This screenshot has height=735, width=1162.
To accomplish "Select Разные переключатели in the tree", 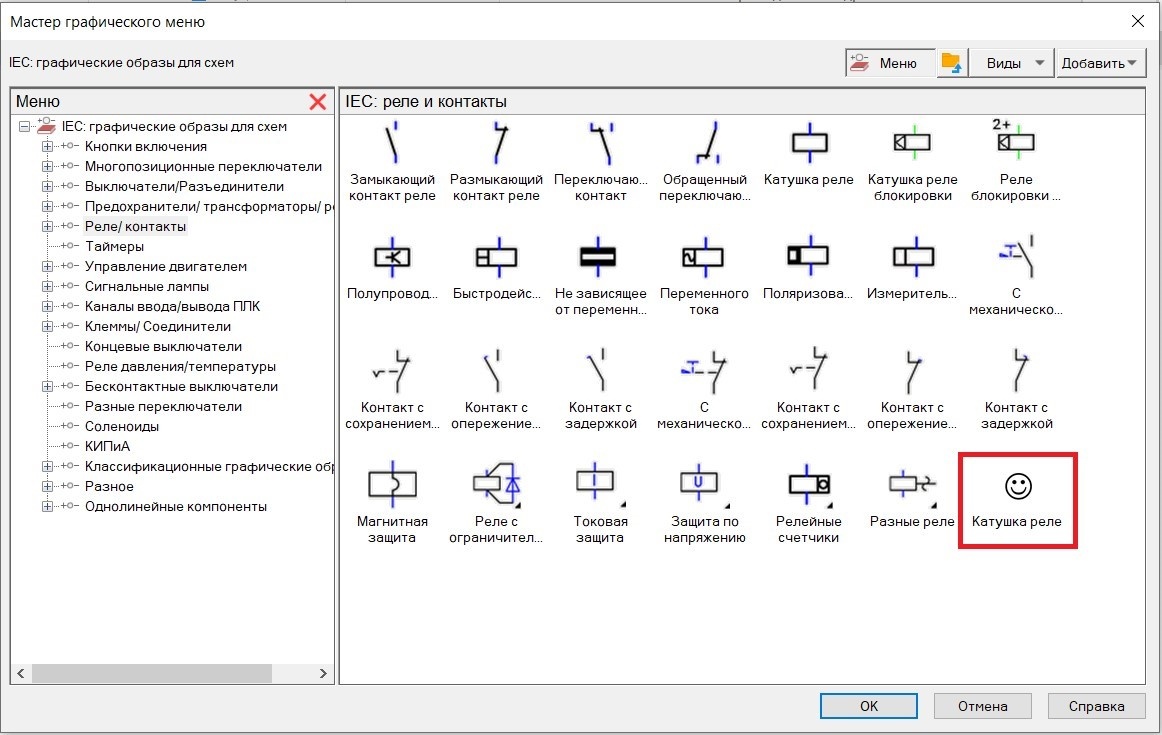I will [163, 407].
